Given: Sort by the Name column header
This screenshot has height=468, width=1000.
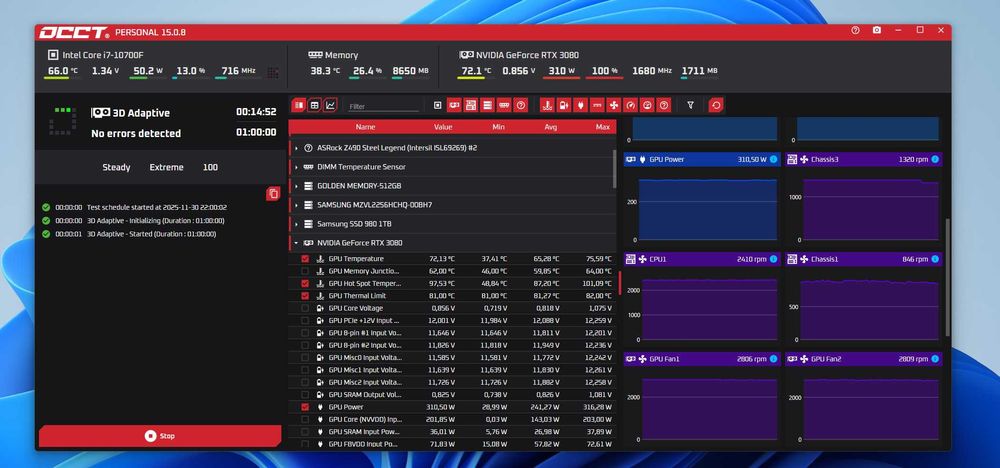Looking at the screenshot, I should [x=365, y=127].
